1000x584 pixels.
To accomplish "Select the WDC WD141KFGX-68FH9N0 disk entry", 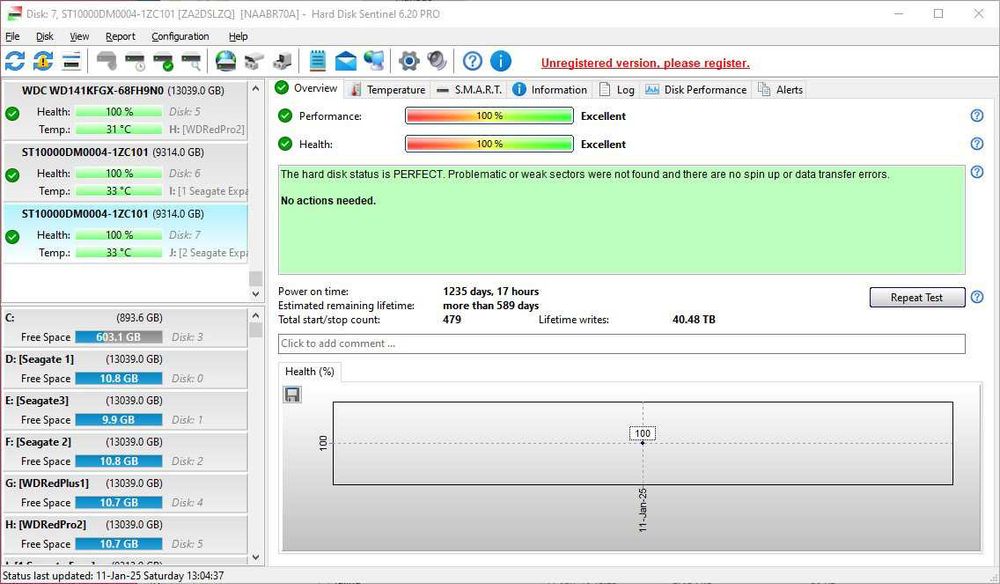I will [x=125, y=110].
